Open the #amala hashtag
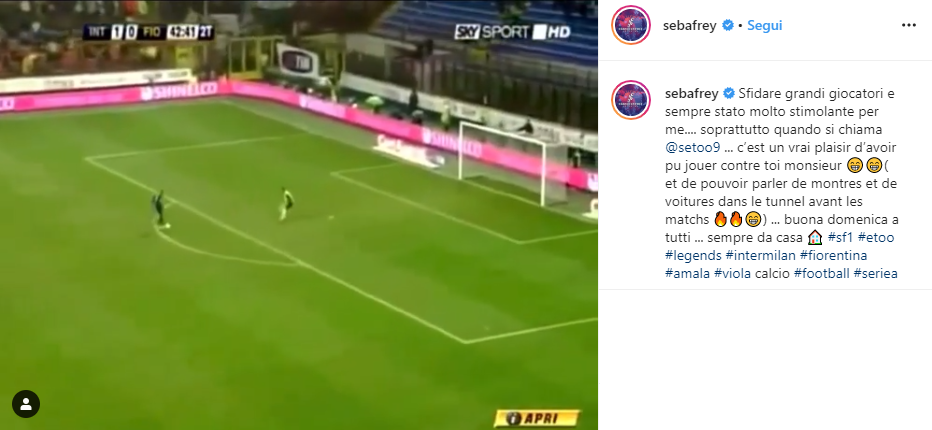 click(687, 274)
